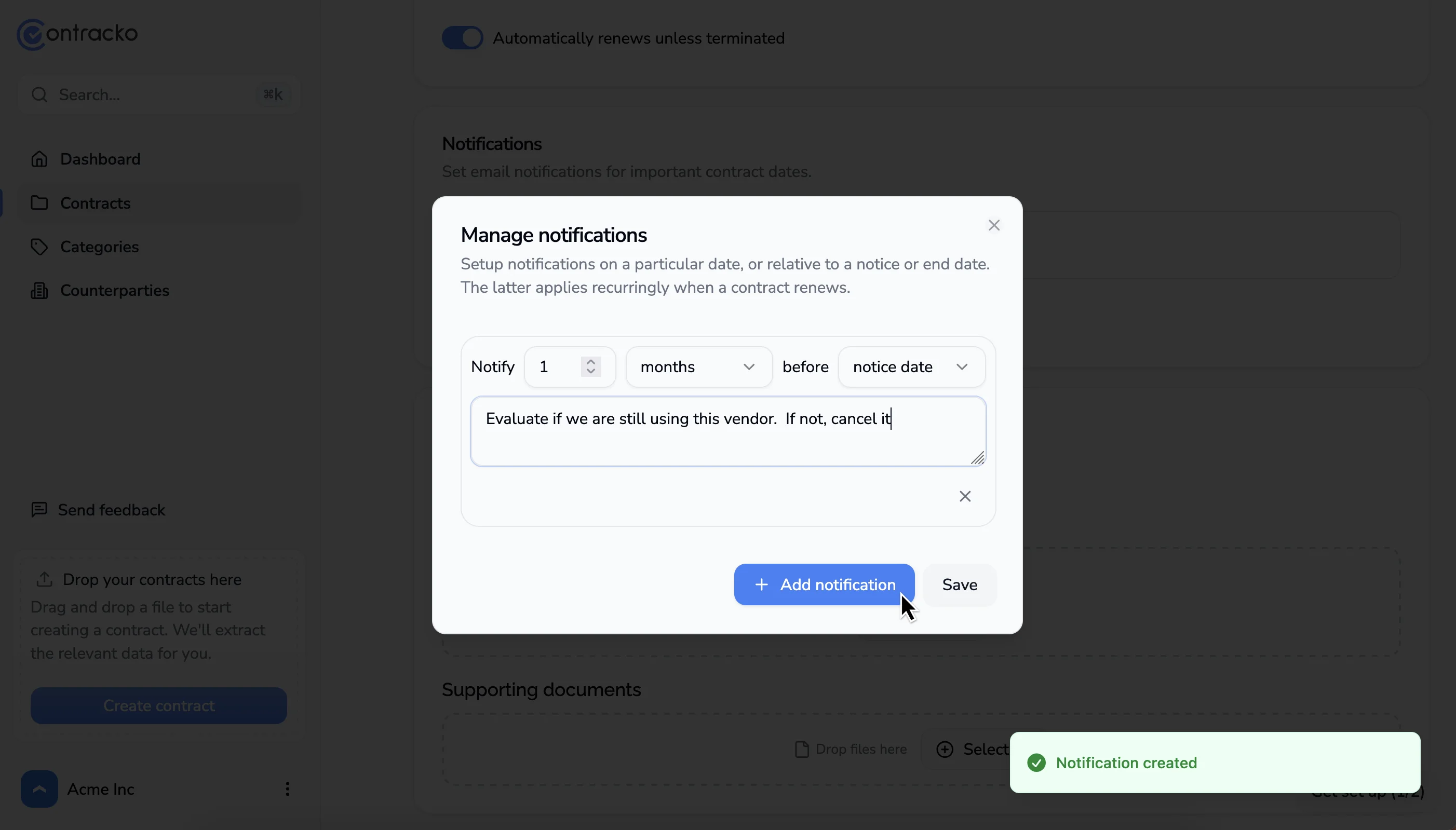Remove the notification with the X below textarea

pyautogui.click(x=965, y=496)
